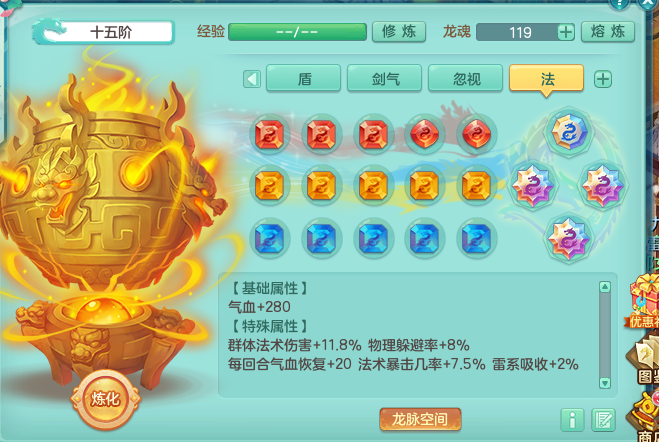Select the third blue dragon gem
Screen dimensions: 659x442
(373, 238)
